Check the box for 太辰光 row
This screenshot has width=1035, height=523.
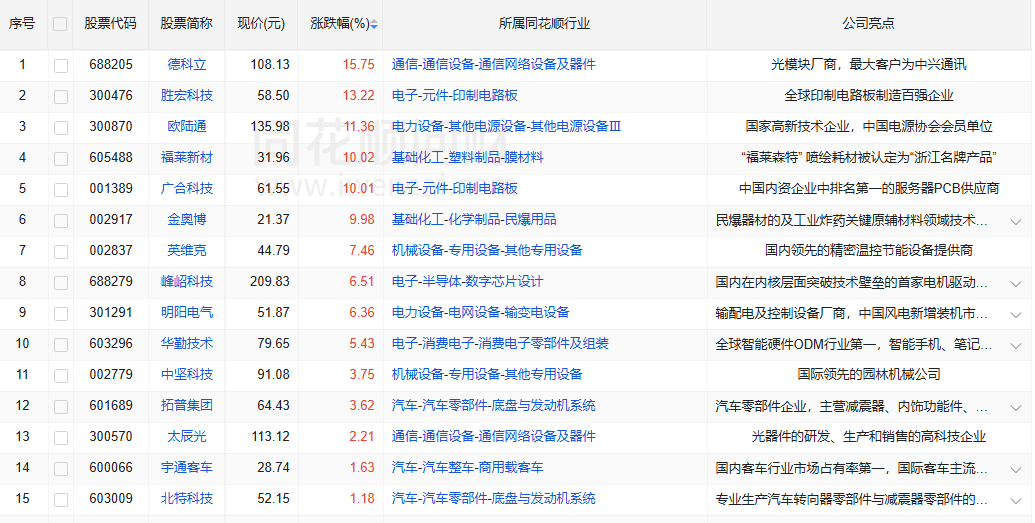[x=61, y=438]
